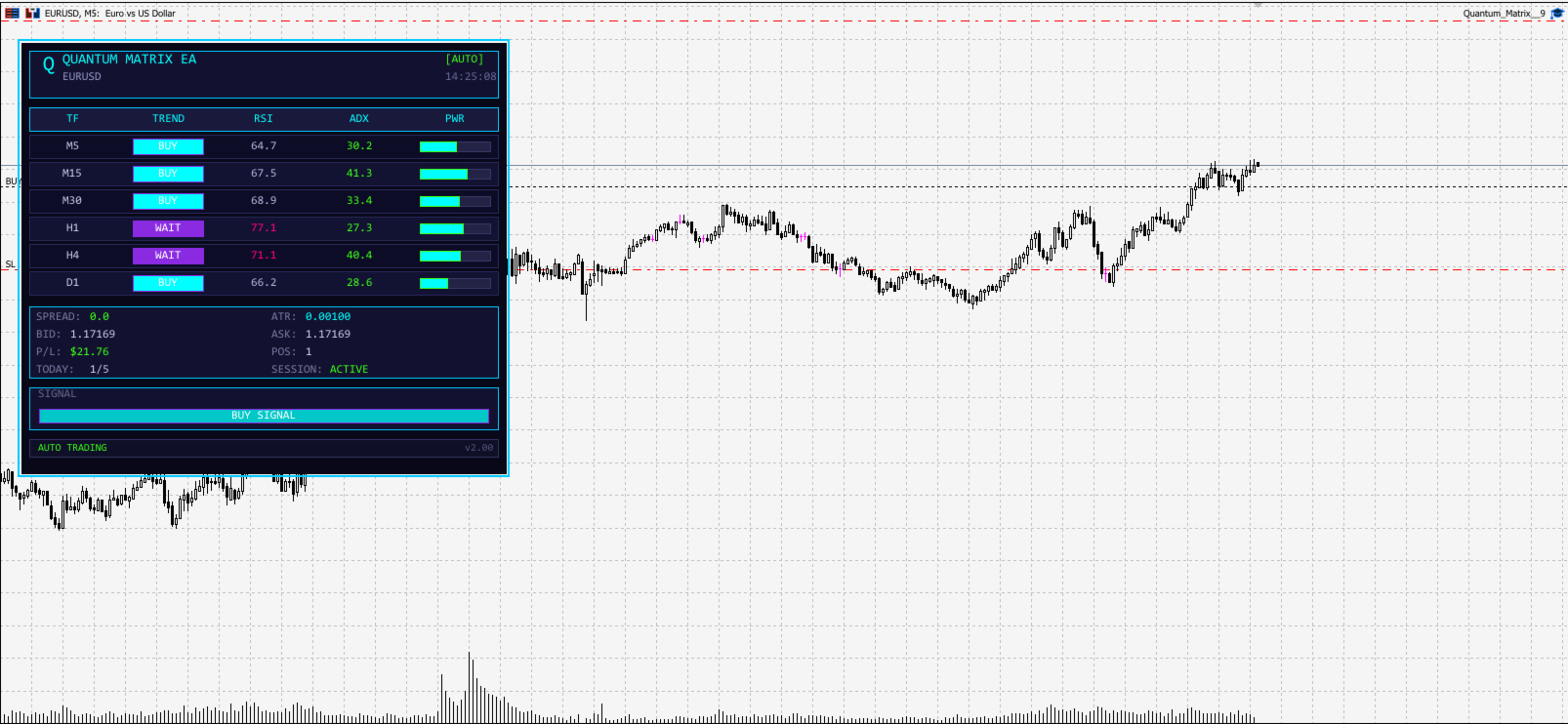Click the EURUSD, M5 chart title

(110, 14)
